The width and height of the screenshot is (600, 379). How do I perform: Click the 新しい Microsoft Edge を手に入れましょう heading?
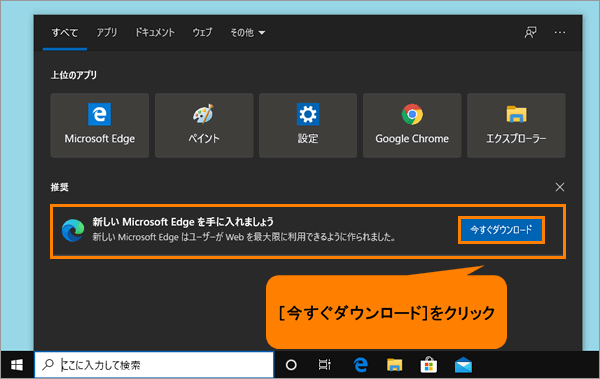(183, 222)
